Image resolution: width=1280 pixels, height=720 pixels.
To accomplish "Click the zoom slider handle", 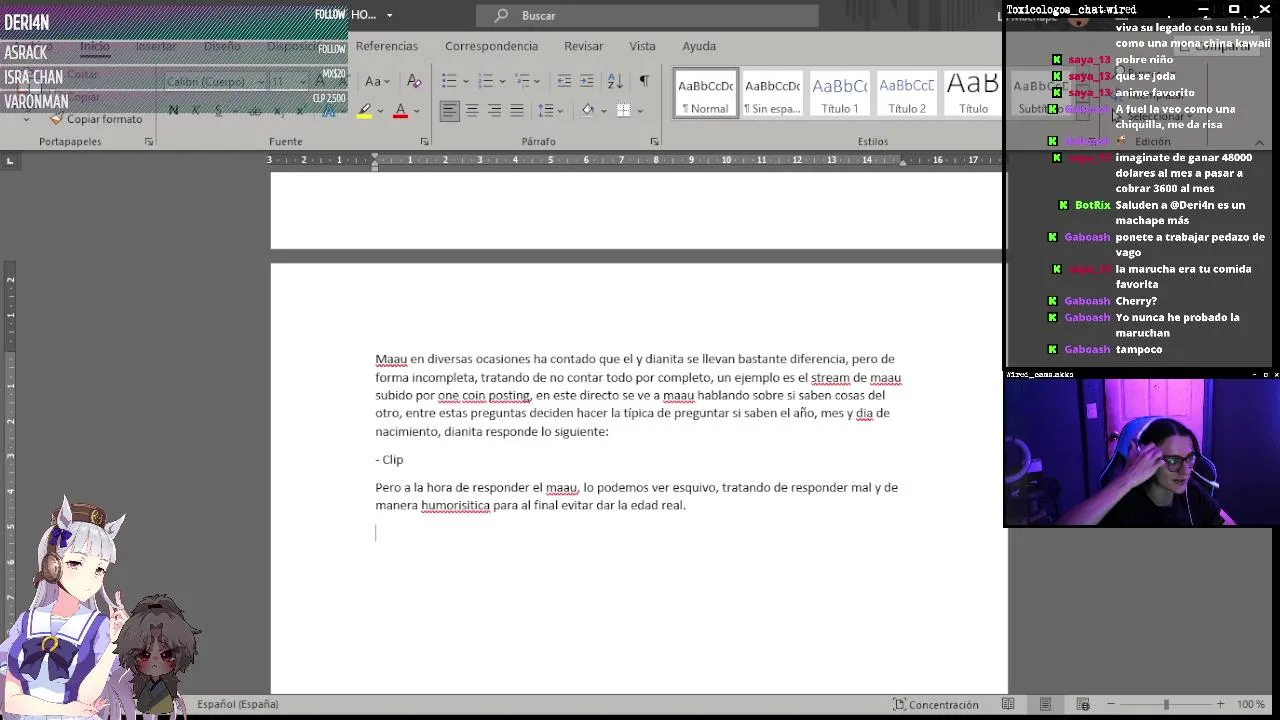I will tap(1166, 704).
